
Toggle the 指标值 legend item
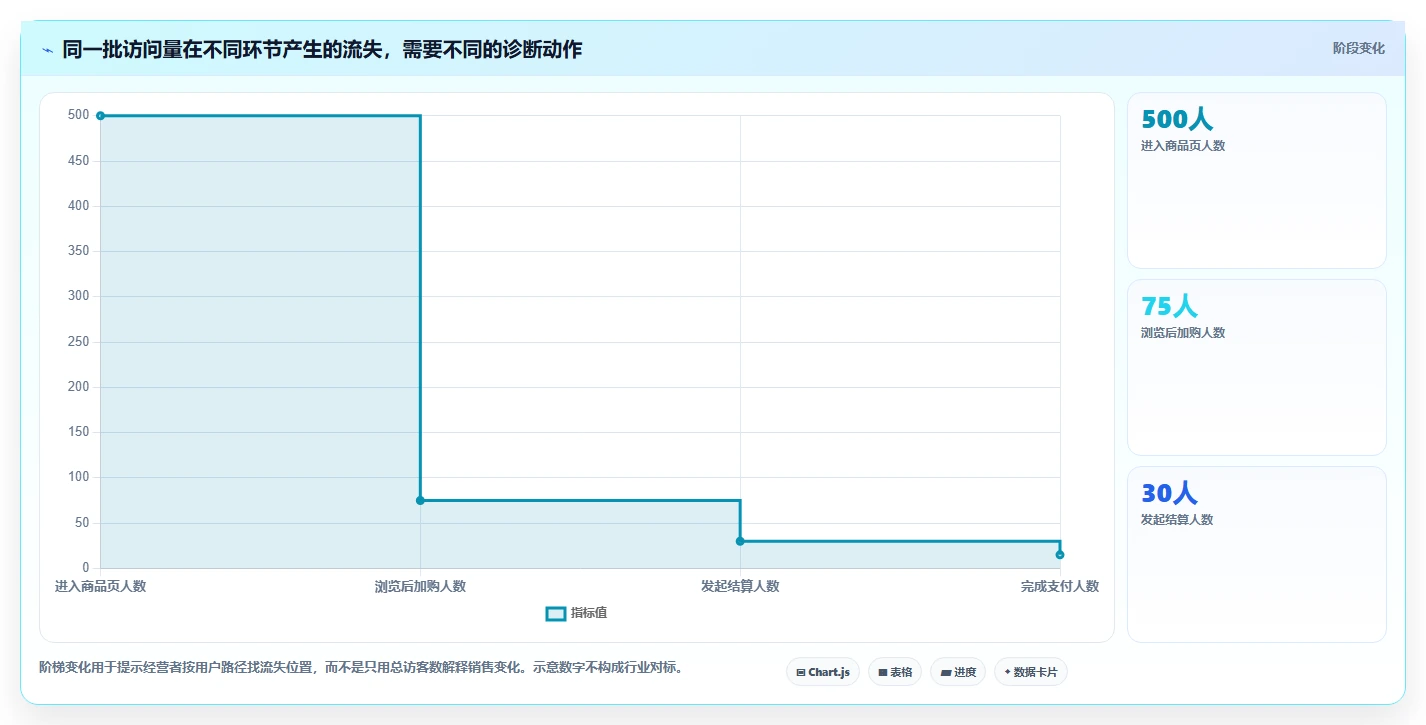pos(576,613)
